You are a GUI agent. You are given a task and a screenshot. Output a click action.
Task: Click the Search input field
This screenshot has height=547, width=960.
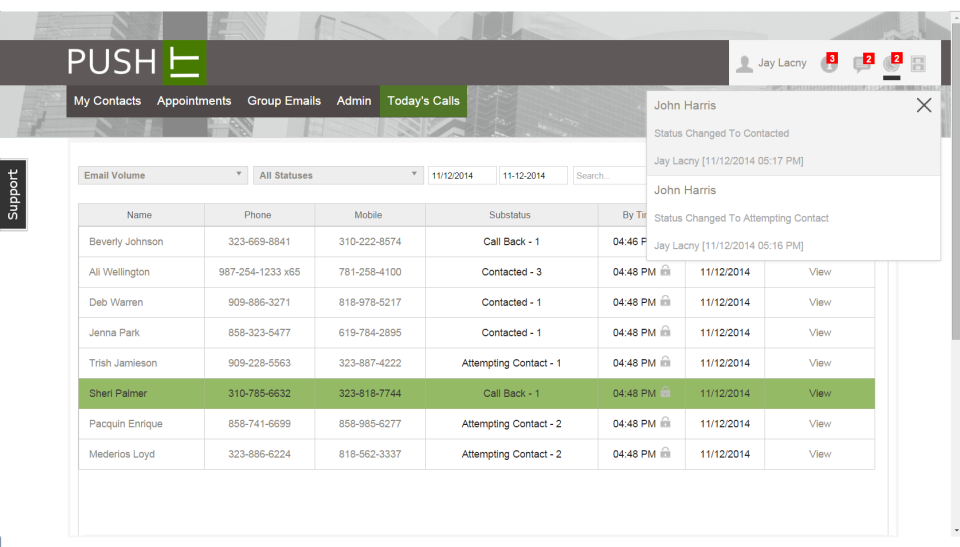tap(610, 175)
